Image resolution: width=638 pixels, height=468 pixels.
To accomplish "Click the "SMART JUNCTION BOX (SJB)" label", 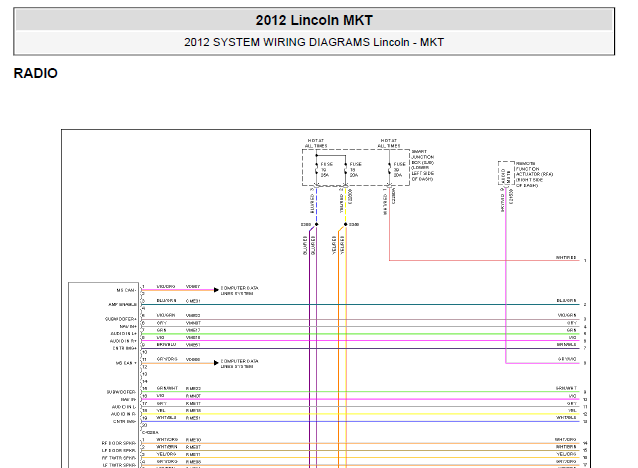I will pyautogui.click(x=422, y=165).
